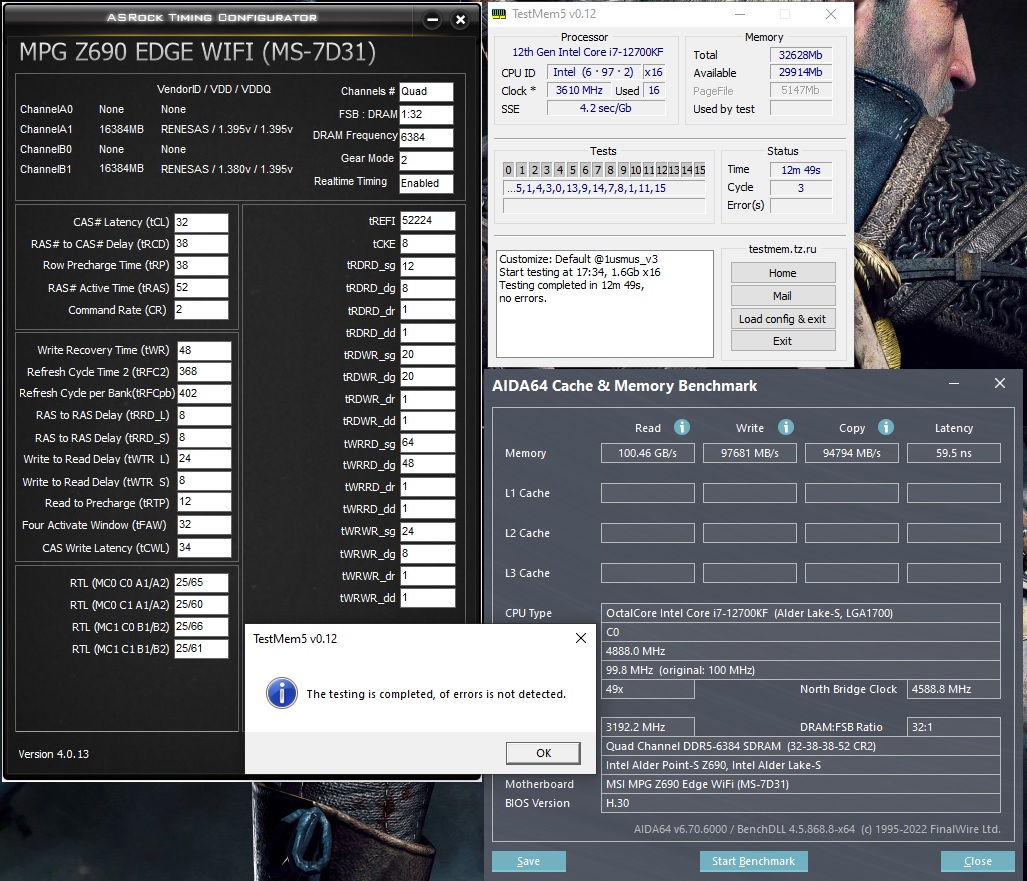Screen dimensions: 1027x881
Task: Click RTL (MC0 C0 A1/A2) field 25/65
Action: [x=201, y=582]
